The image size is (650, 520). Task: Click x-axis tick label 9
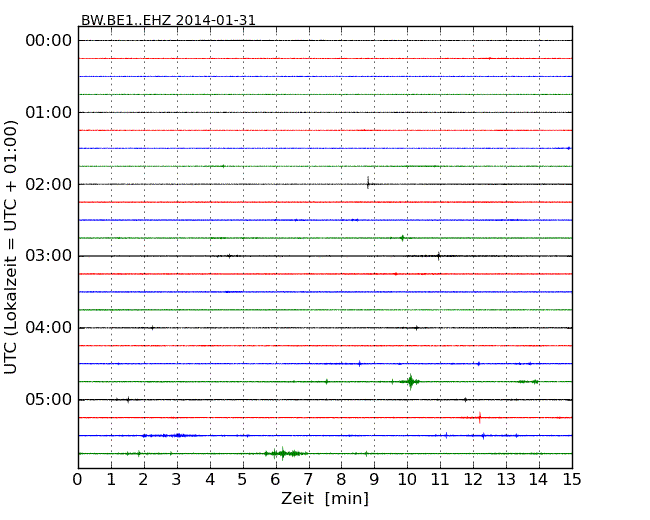pyautogui.click(x=374, y=480)
